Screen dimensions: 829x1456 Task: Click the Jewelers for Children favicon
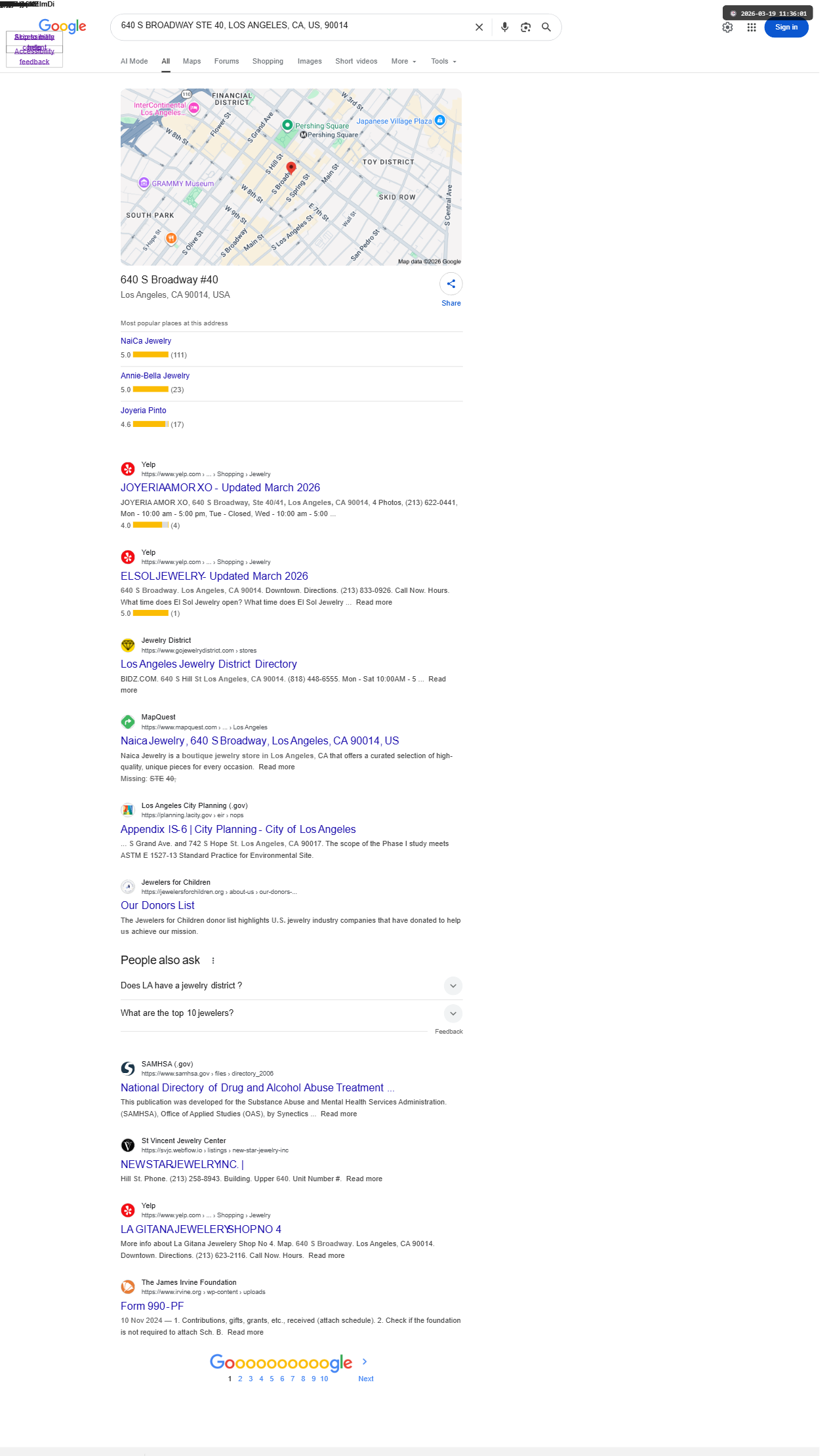click(128, 887)
